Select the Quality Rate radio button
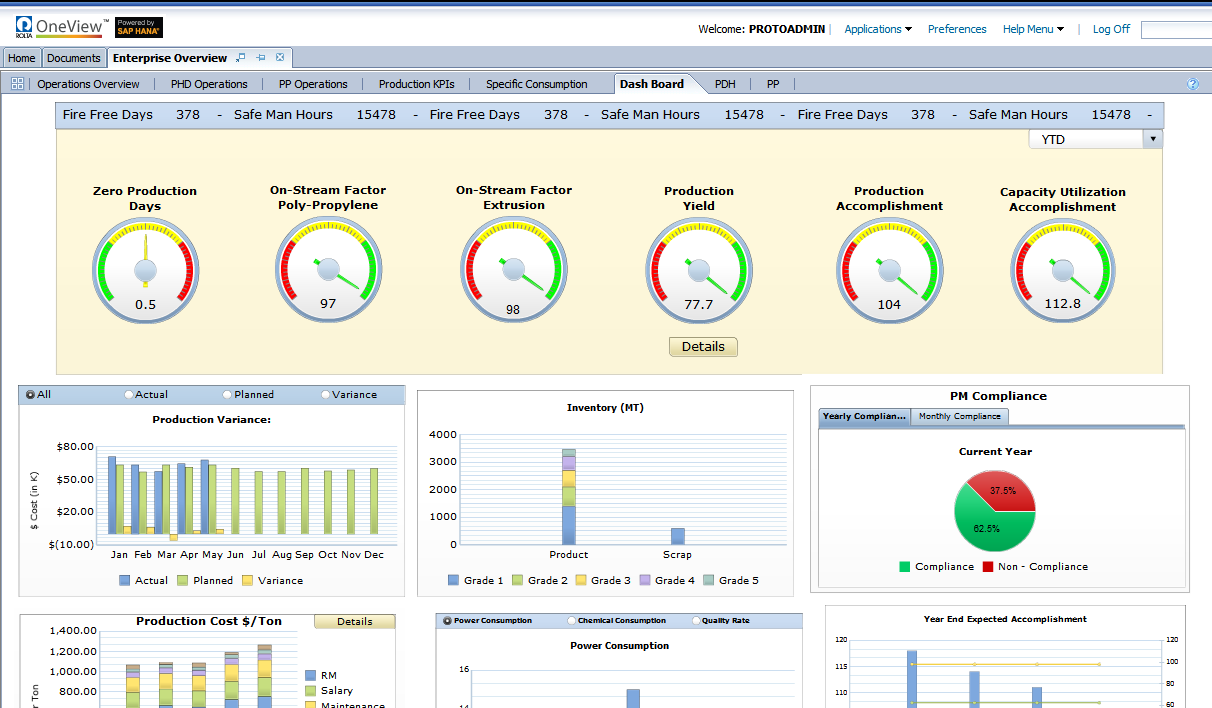This screenshot has width=1212, height=708. point(696,621)
